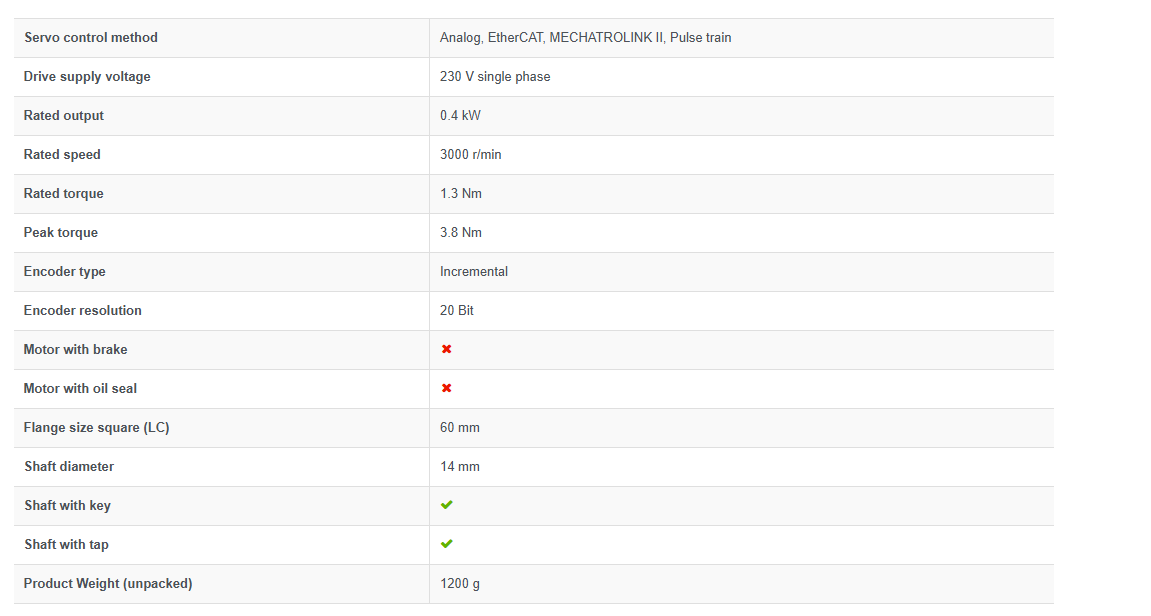Click the 0.4 kW value
Viewport: 1151px width, 616px height.
pyautogui.click(x=460, y=116)
